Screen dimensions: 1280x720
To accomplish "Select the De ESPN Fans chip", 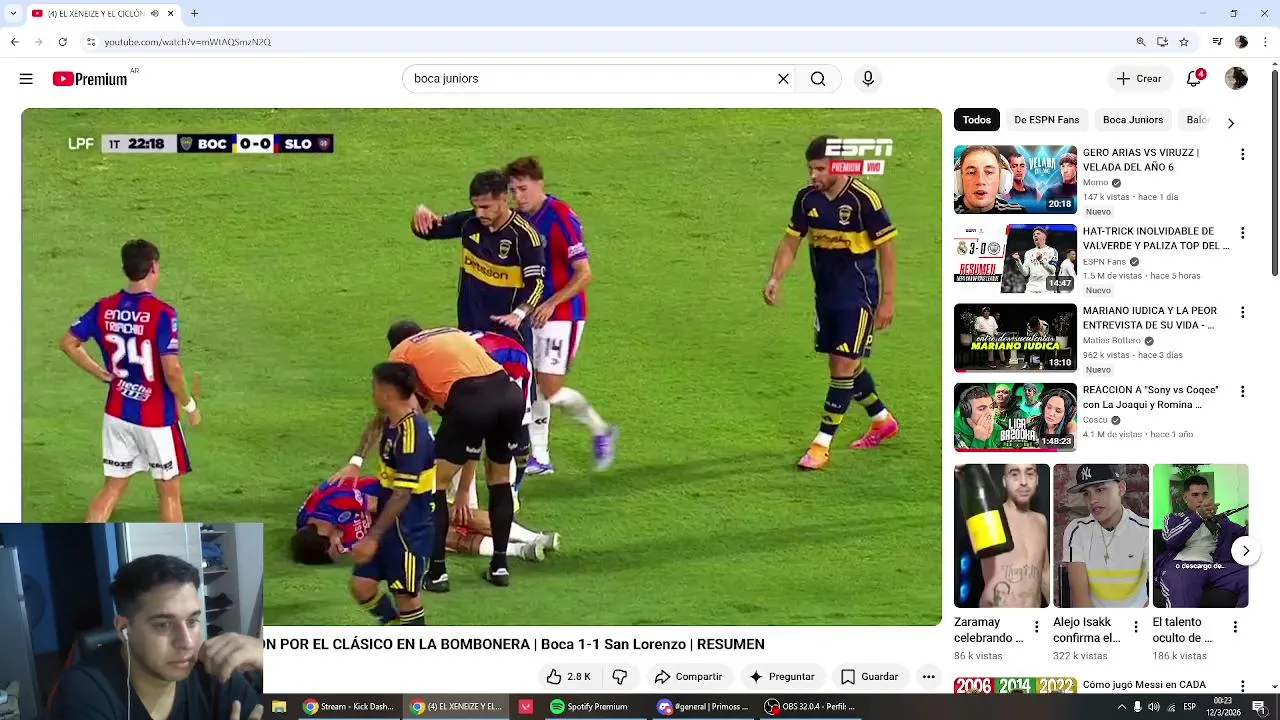I will (x=1046, y=120).
